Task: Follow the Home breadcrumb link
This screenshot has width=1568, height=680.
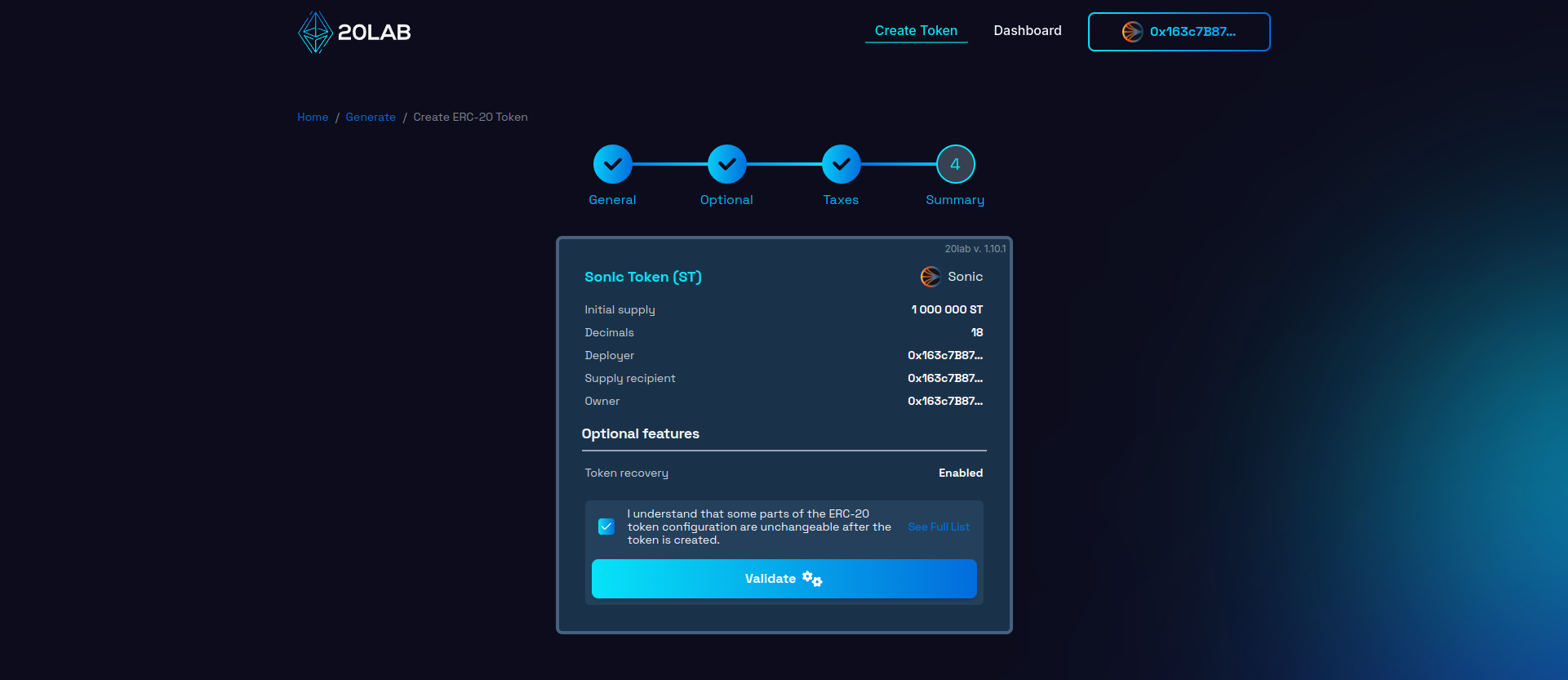Action: point(313,118)
